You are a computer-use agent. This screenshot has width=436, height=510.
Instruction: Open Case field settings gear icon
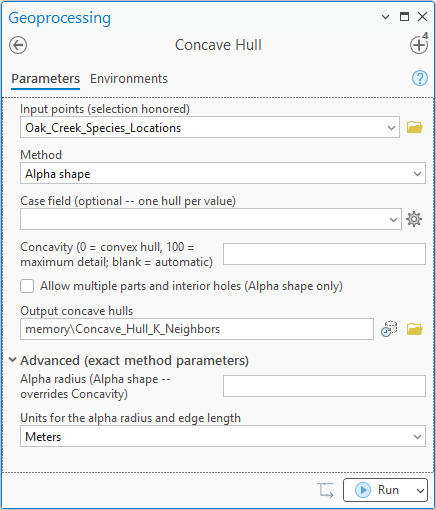point(414,219)
